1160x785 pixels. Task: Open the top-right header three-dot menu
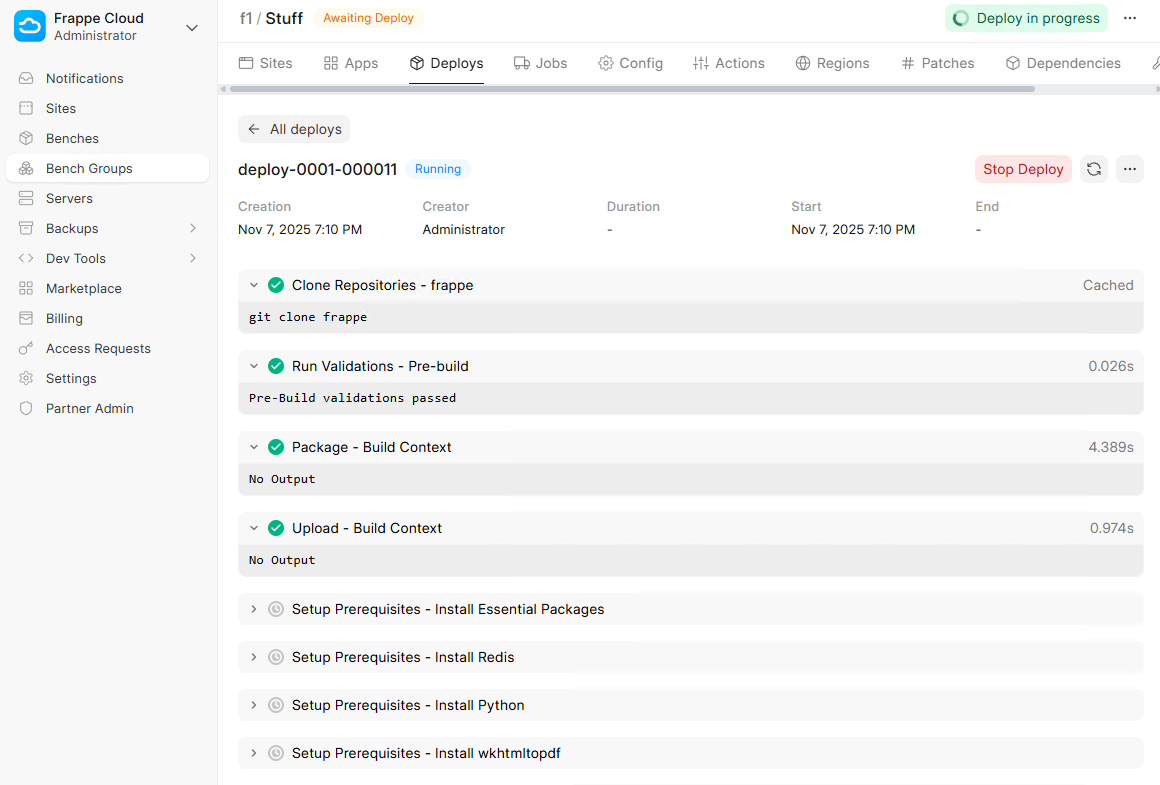1130,18
